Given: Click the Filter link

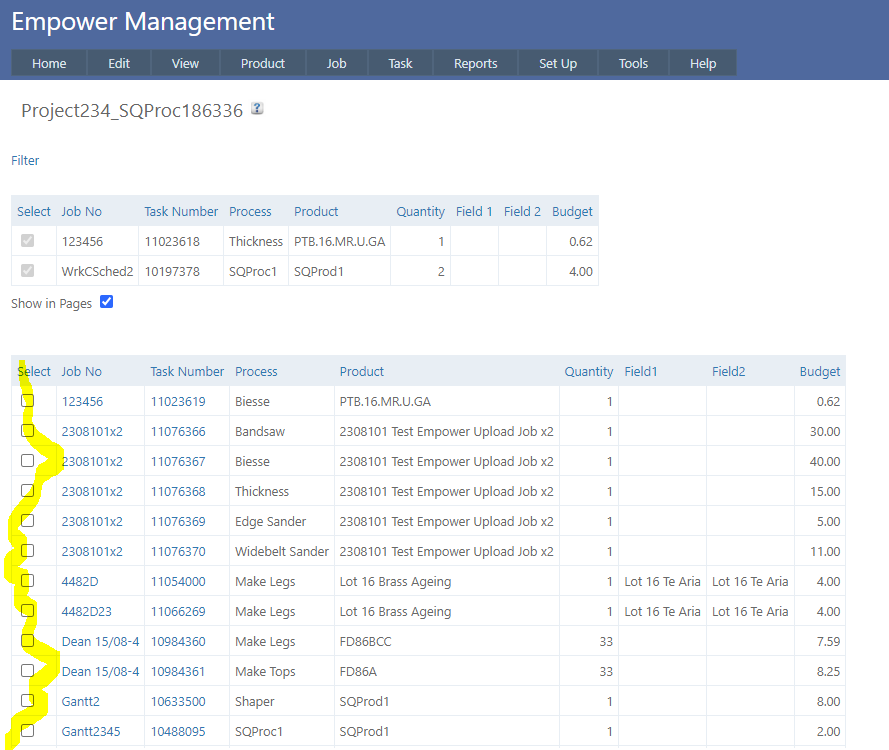Looking at the screenshot, I should point(25,160).
